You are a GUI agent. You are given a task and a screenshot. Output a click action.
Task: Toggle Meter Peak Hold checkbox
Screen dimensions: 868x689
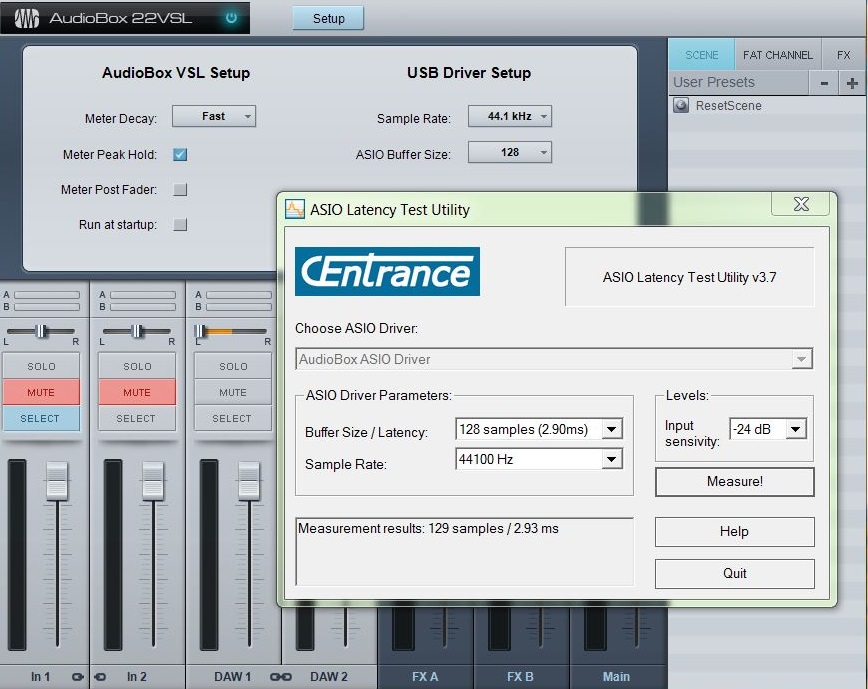click(180, 154)
